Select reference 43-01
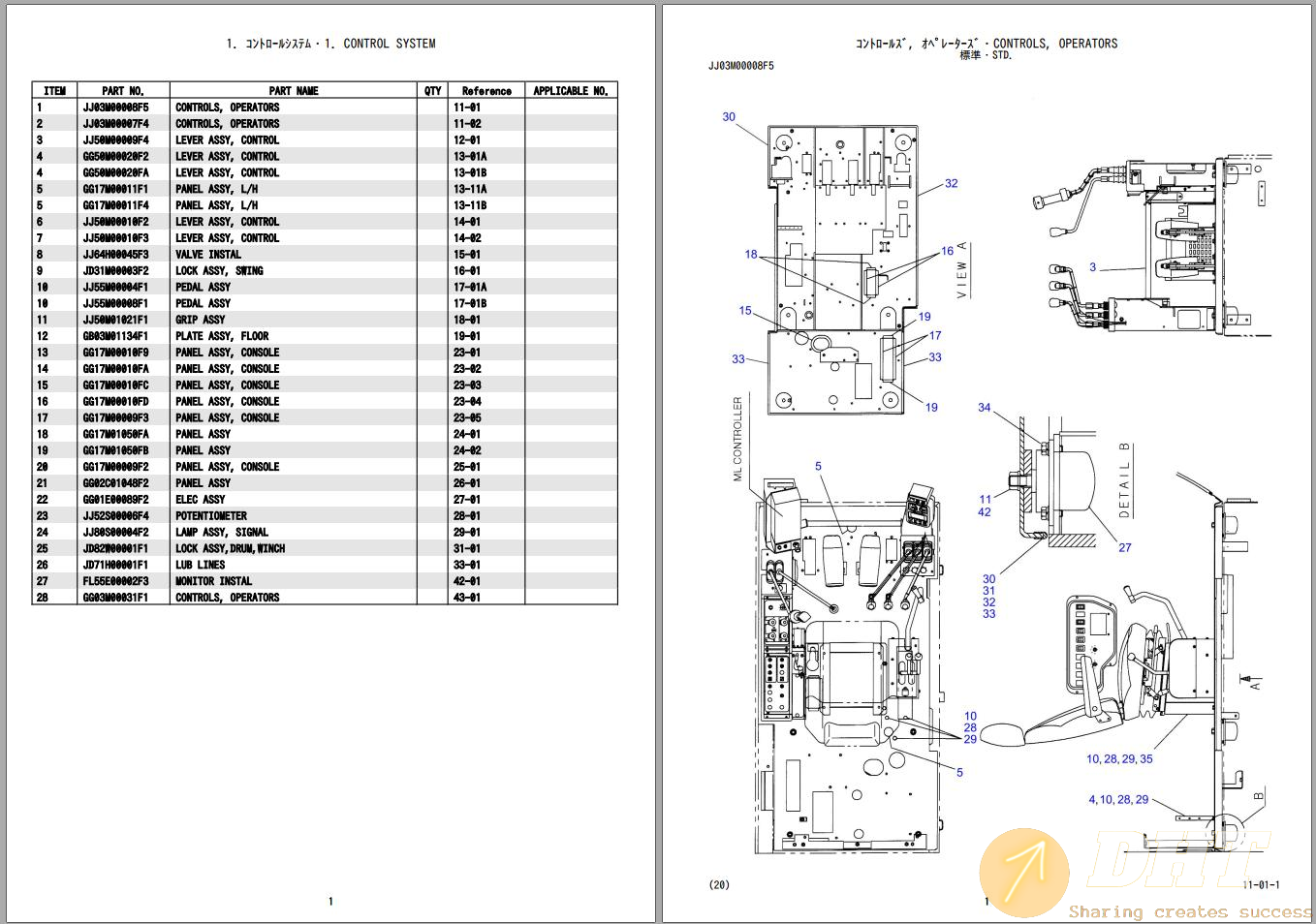This screenshot has height=924, width=1316. pos(467,598)
